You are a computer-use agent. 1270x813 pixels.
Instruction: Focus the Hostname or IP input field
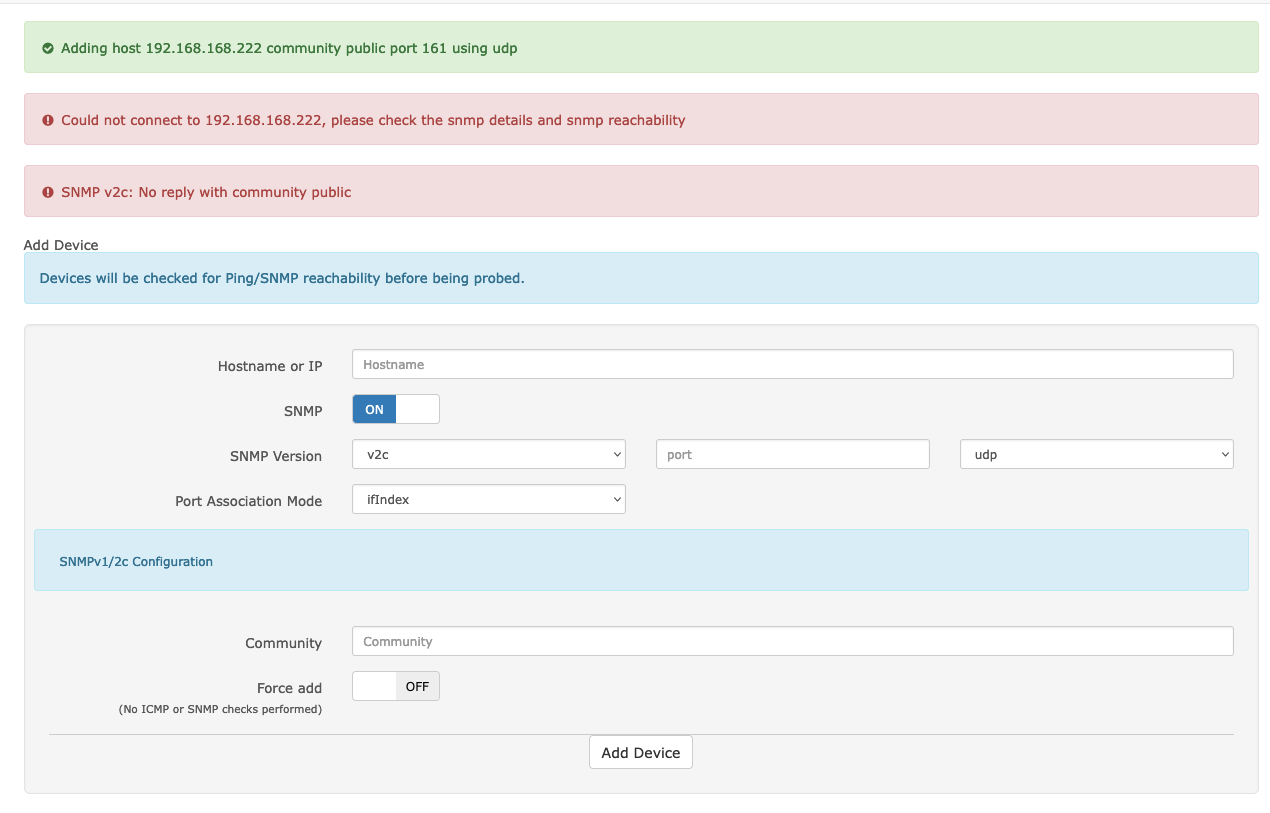(x=792, y=363)
